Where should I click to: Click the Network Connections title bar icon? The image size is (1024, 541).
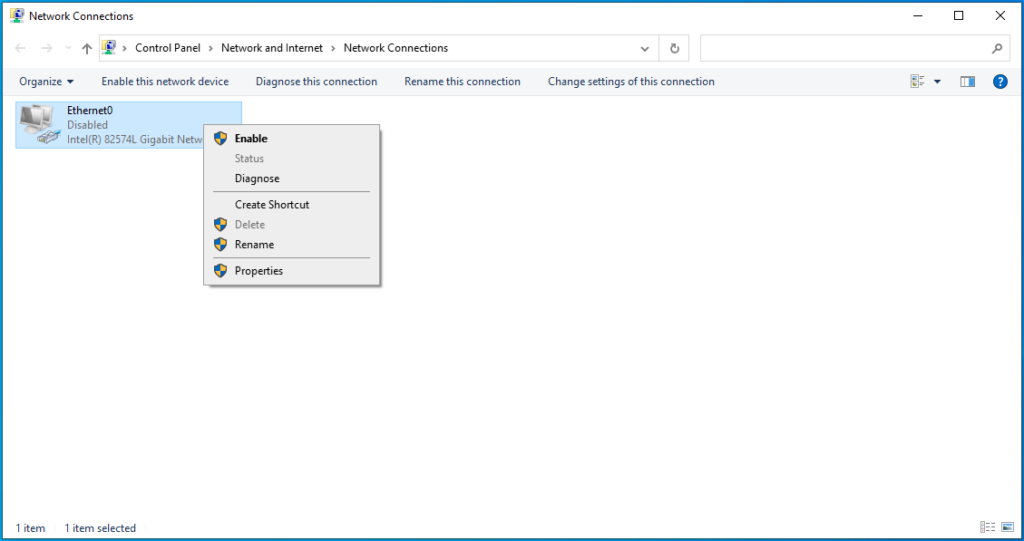pyautogui.click(x=17, y=16)
